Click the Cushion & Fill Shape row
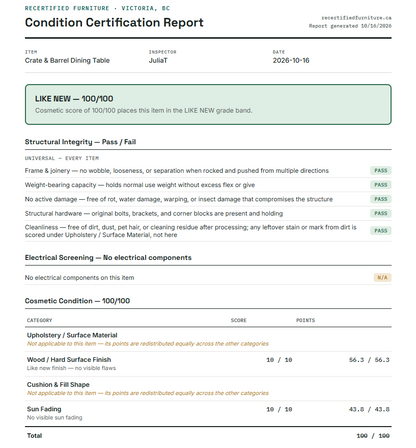Viewport: 416px width, 448px height. 208,389
